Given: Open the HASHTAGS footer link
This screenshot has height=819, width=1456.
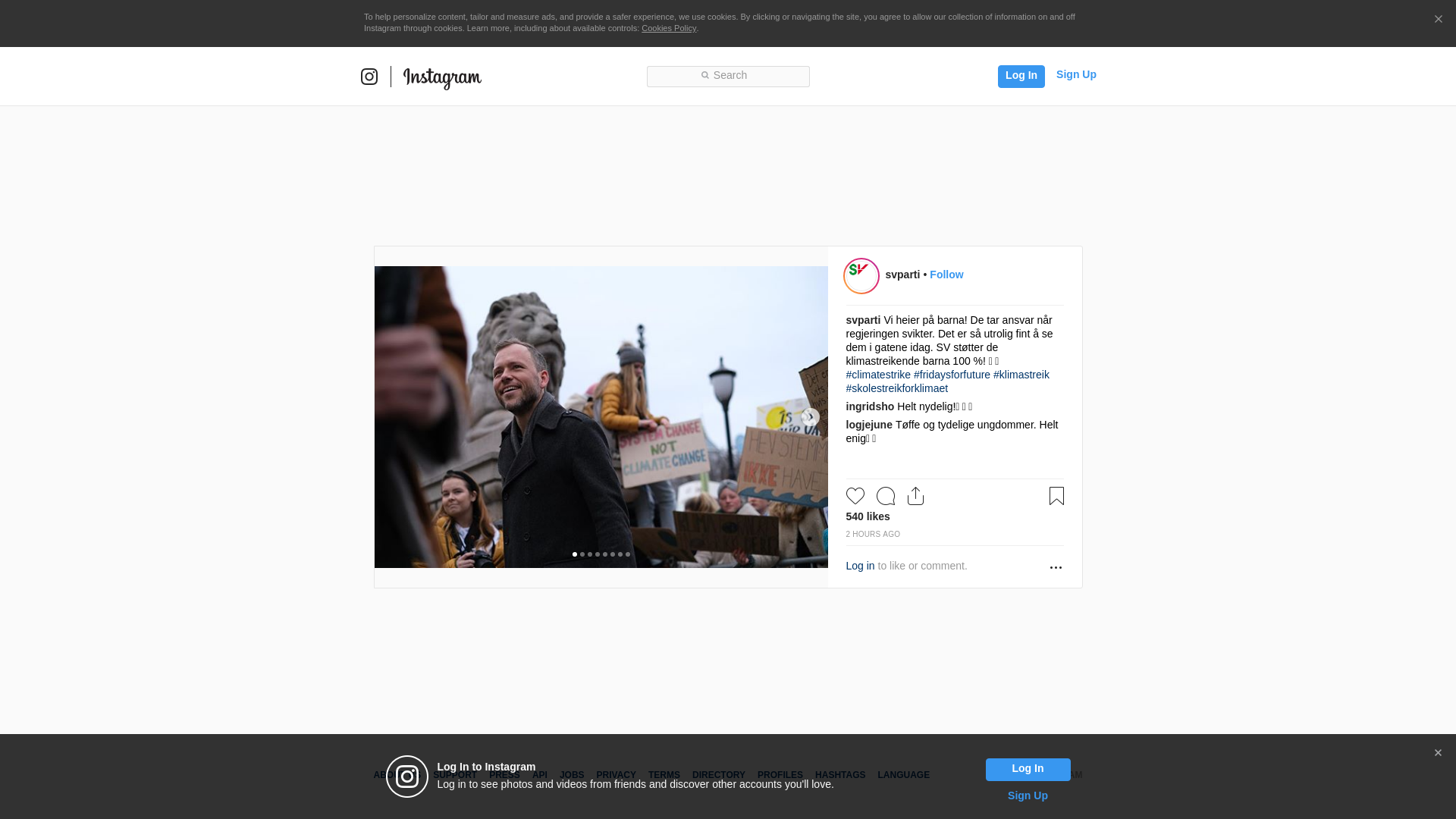Looking at the screenshot, I should 839,775.
